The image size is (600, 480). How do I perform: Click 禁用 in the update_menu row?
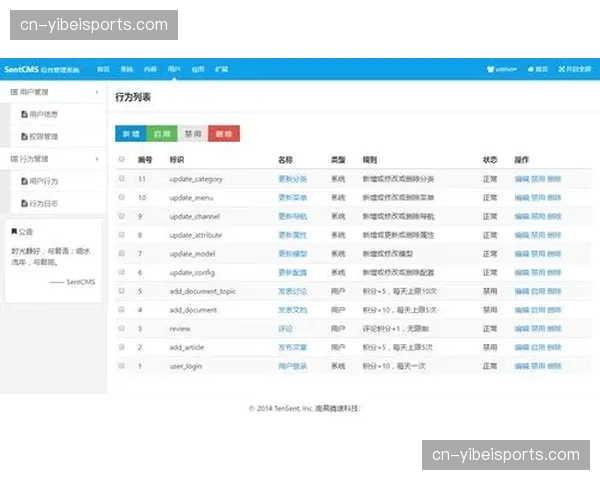click(x=538, y=198)
